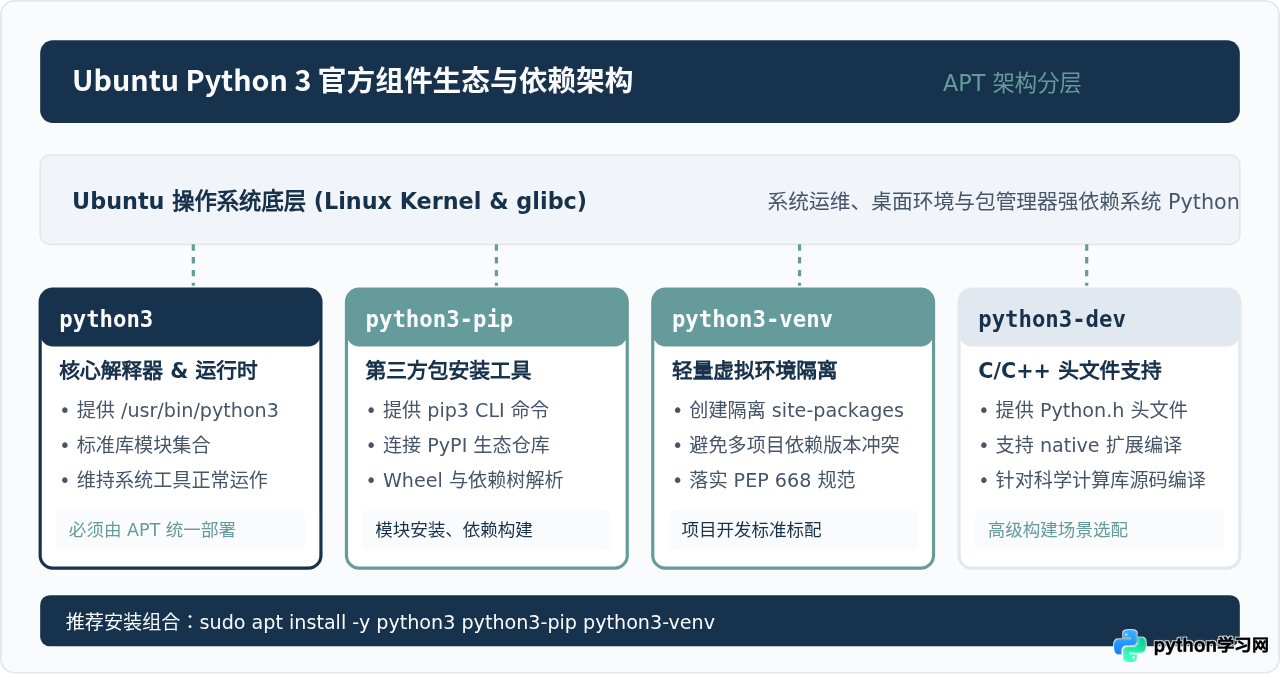Click the "模块安装、依赖构建" tag

pyautogui.click(x=487, y=530)
